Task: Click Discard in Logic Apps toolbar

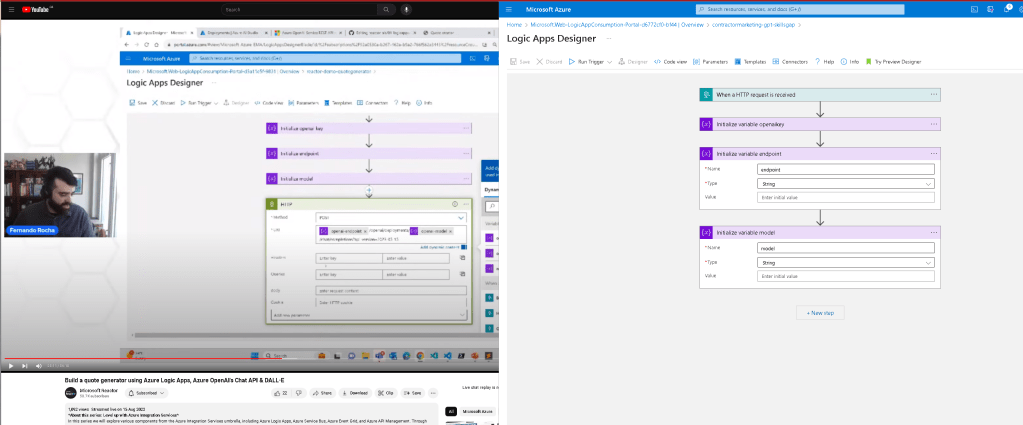Action: (549, 61)
